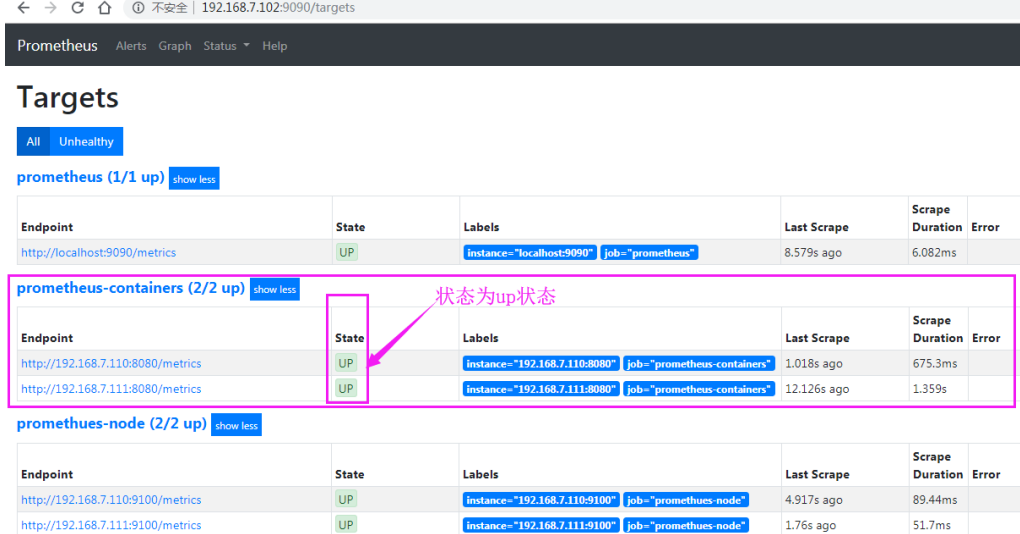Click job label in 192.168.7.110:8080 row

click(699, 364)
